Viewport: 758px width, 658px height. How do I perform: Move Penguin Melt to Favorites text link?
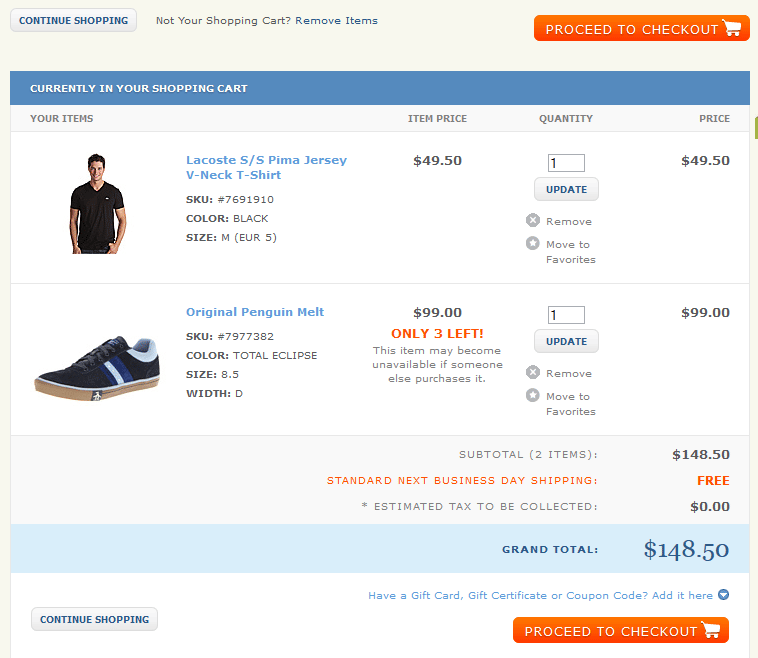pos(570,404)
